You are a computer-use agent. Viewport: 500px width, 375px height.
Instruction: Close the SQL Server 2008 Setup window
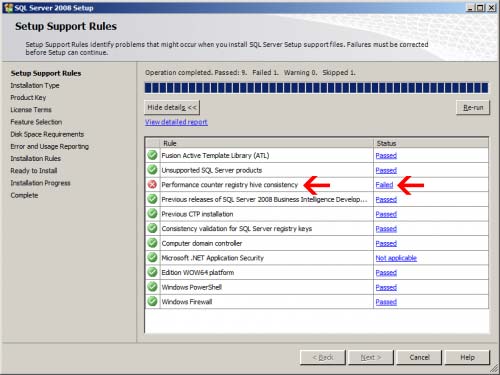491,8
